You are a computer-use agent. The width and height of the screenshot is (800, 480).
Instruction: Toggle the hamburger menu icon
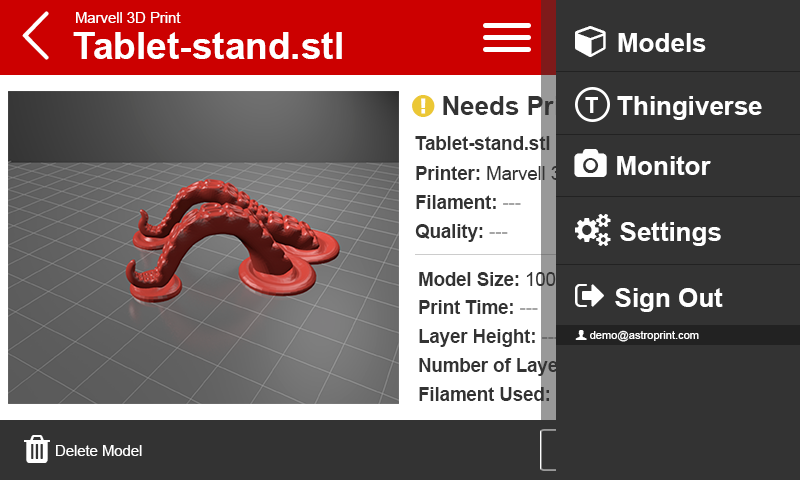pos(507,37)
